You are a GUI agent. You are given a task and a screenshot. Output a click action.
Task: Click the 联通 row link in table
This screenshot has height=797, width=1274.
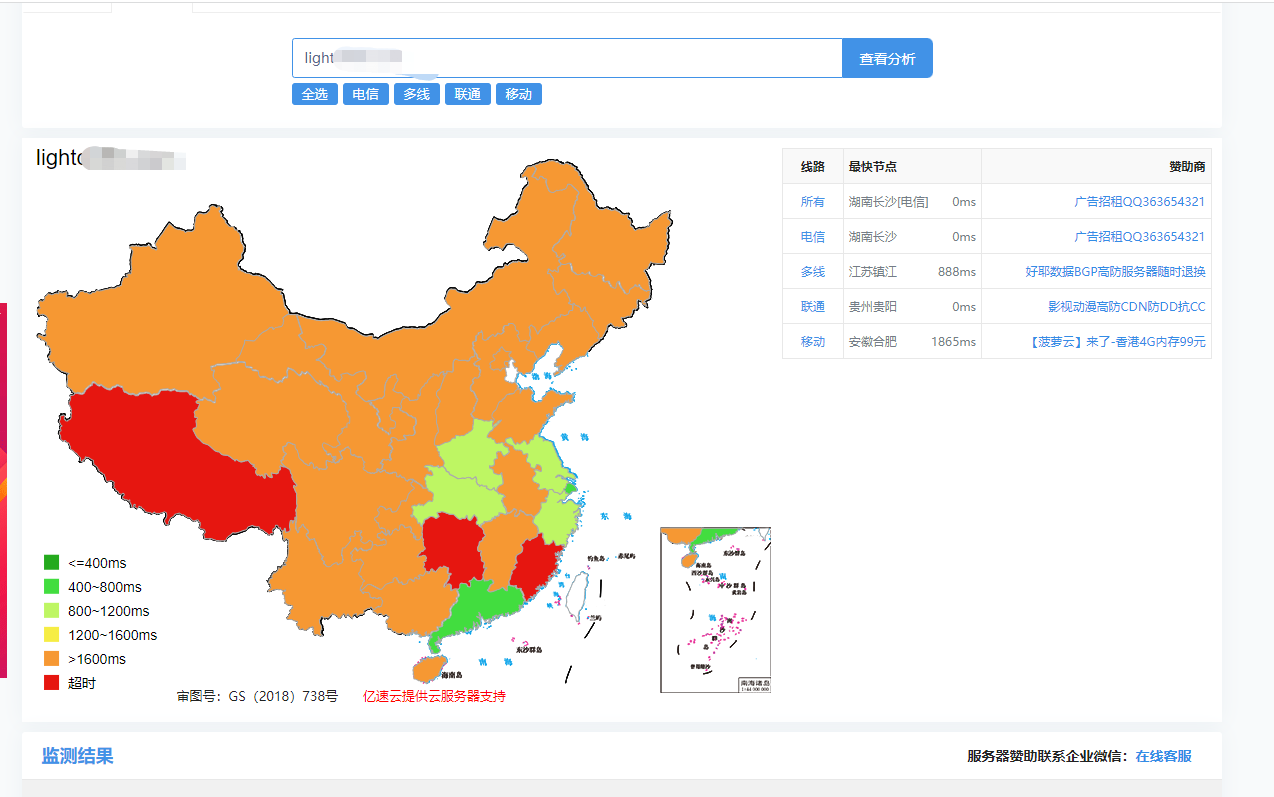[x=812, y=307]
